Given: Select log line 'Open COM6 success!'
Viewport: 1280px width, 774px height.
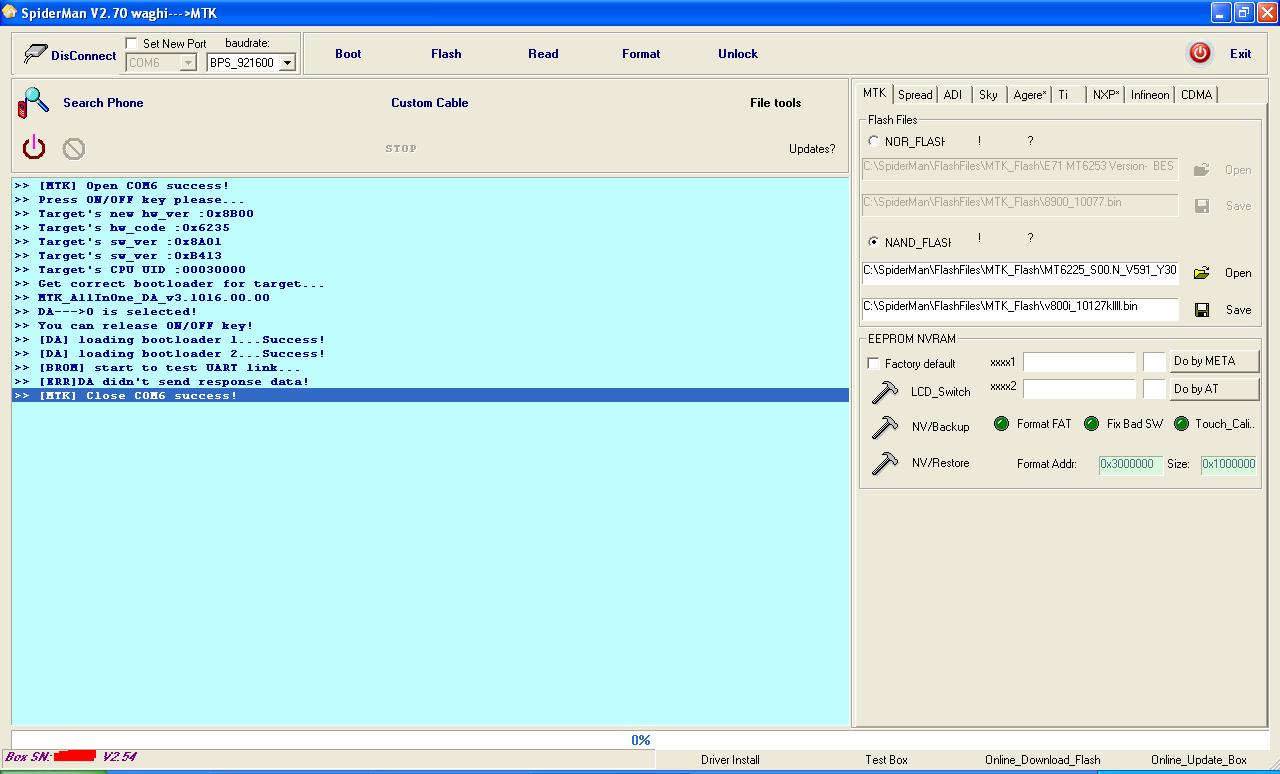Looking at the screenshot, I should point(430,186).
